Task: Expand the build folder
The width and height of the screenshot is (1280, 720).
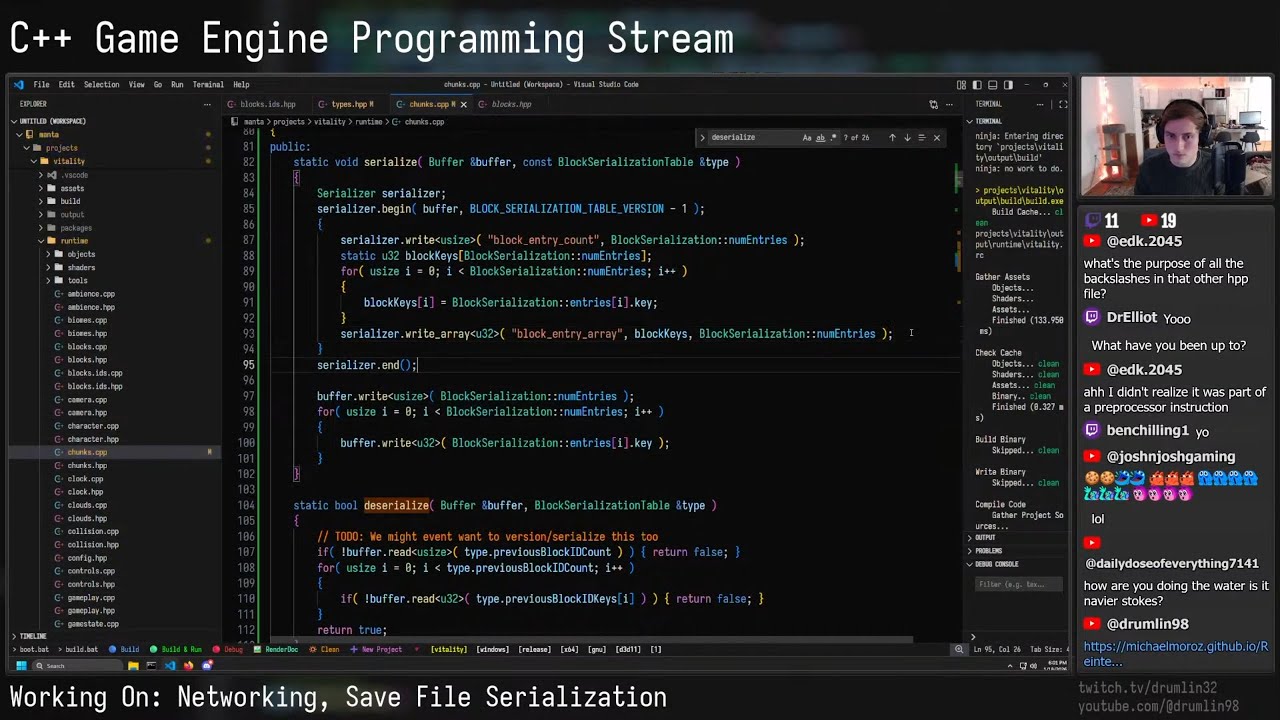Action: click(x=41, y=201)
